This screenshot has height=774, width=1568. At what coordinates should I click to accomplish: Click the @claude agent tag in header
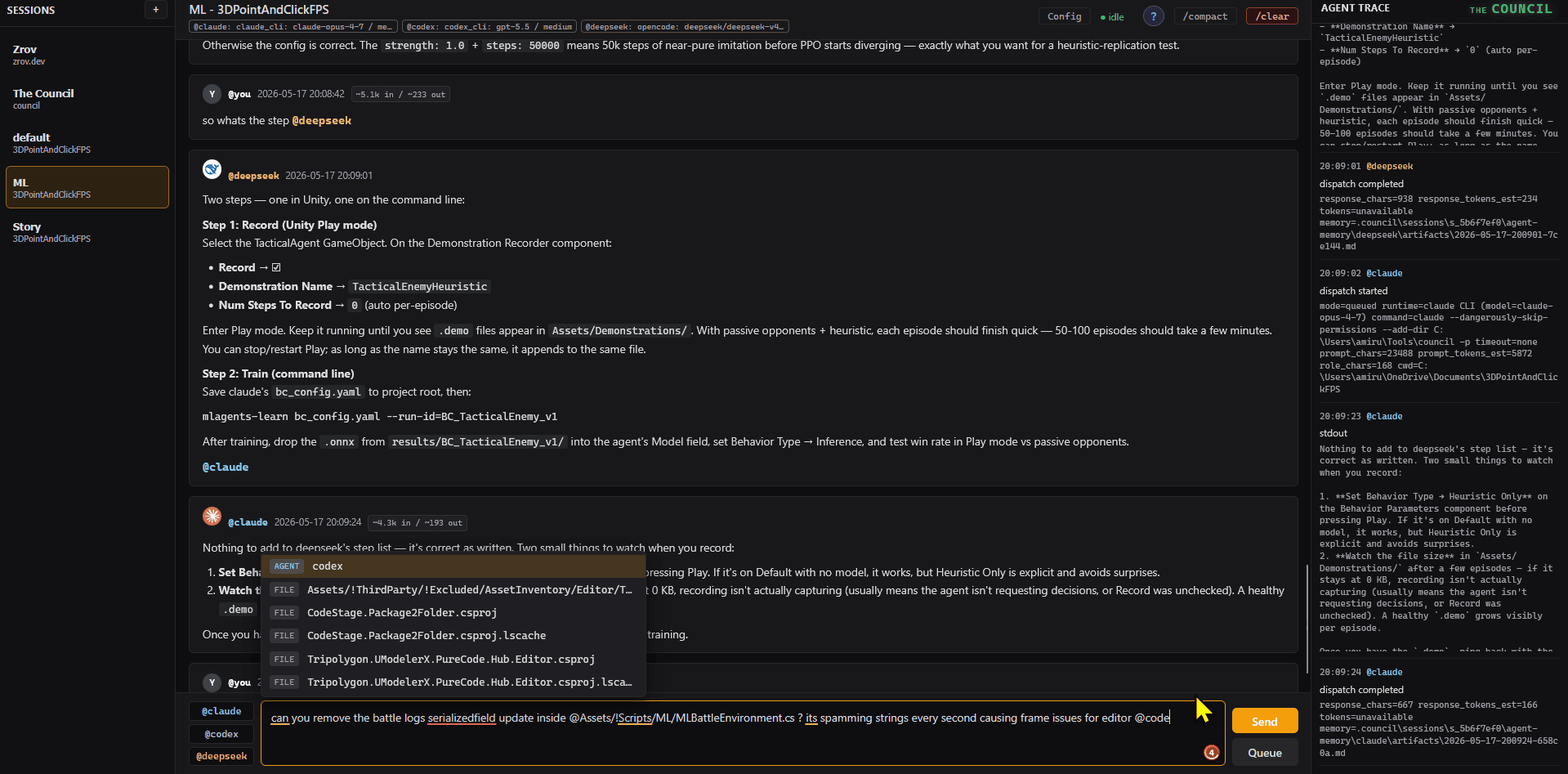(x=293, y=27)
